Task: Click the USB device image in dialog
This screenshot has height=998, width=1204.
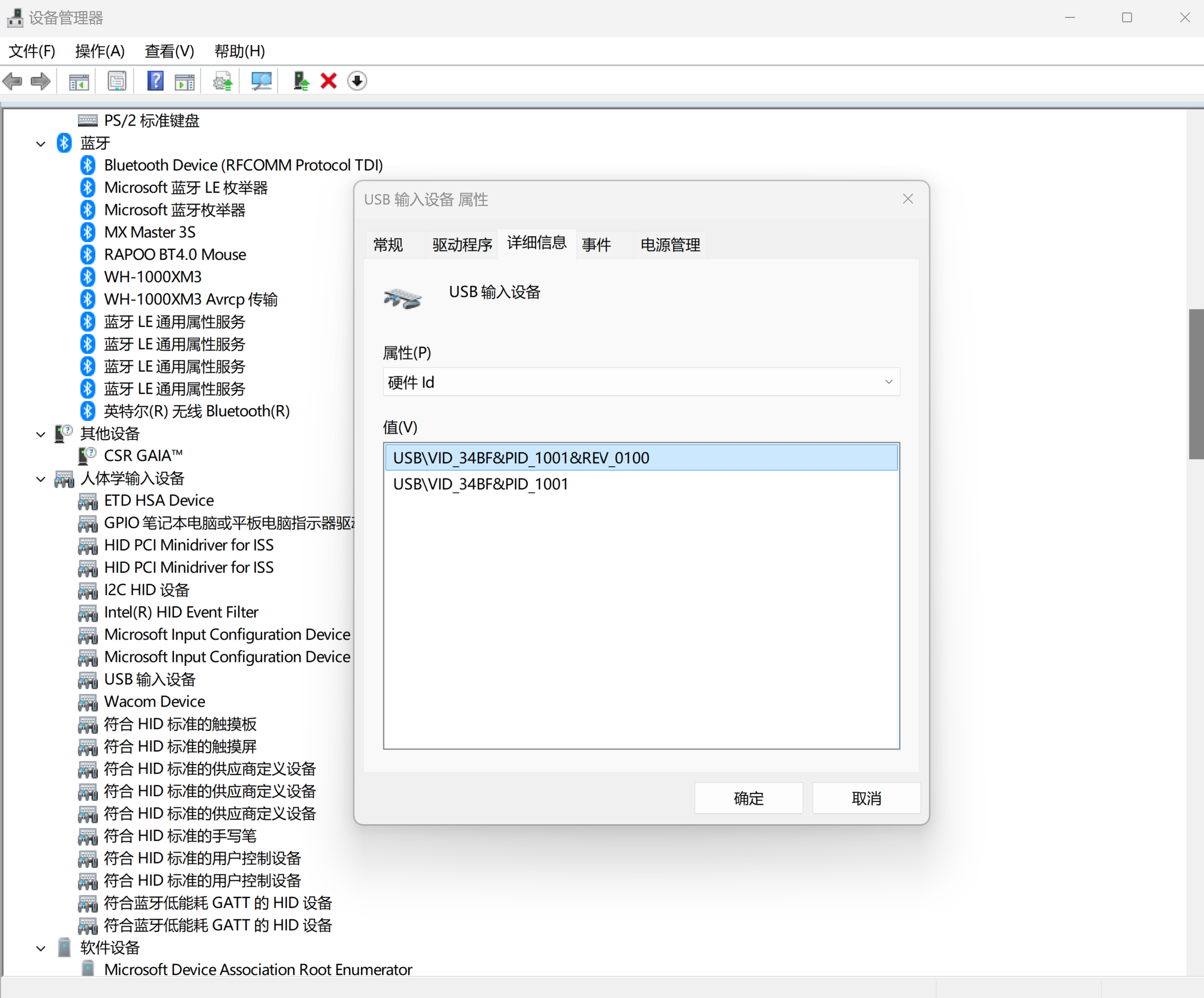Action: click(403, 298)
